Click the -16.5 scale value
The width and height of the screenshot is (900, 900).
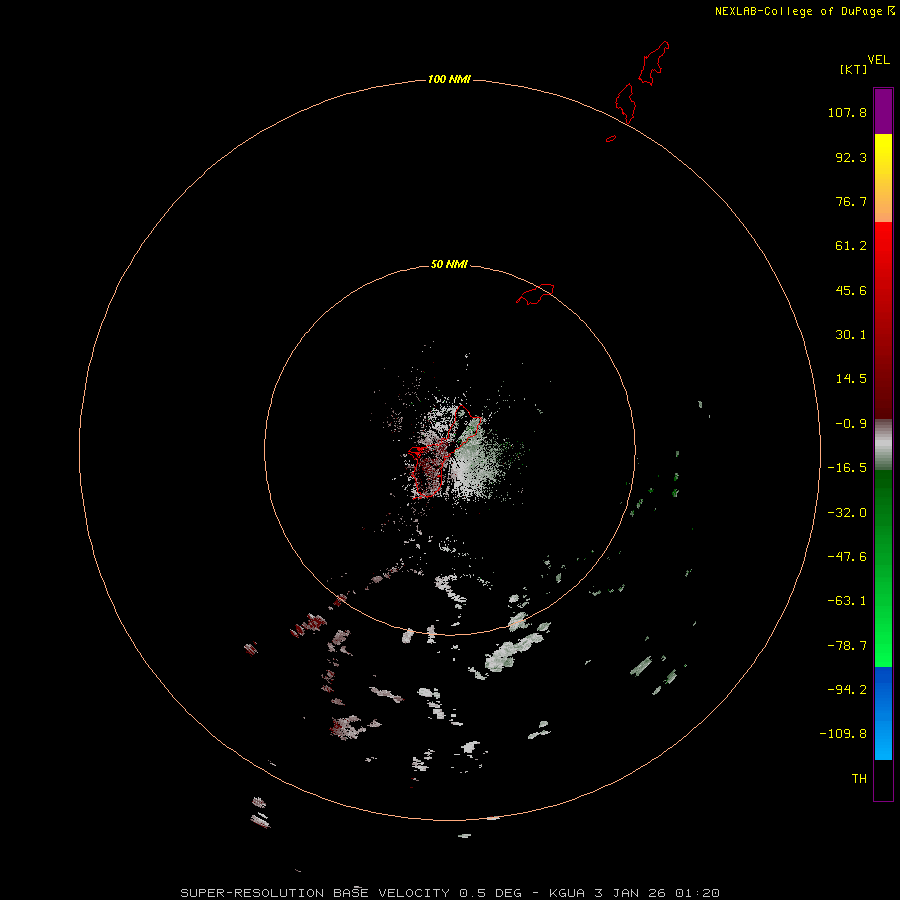(847, 468)
